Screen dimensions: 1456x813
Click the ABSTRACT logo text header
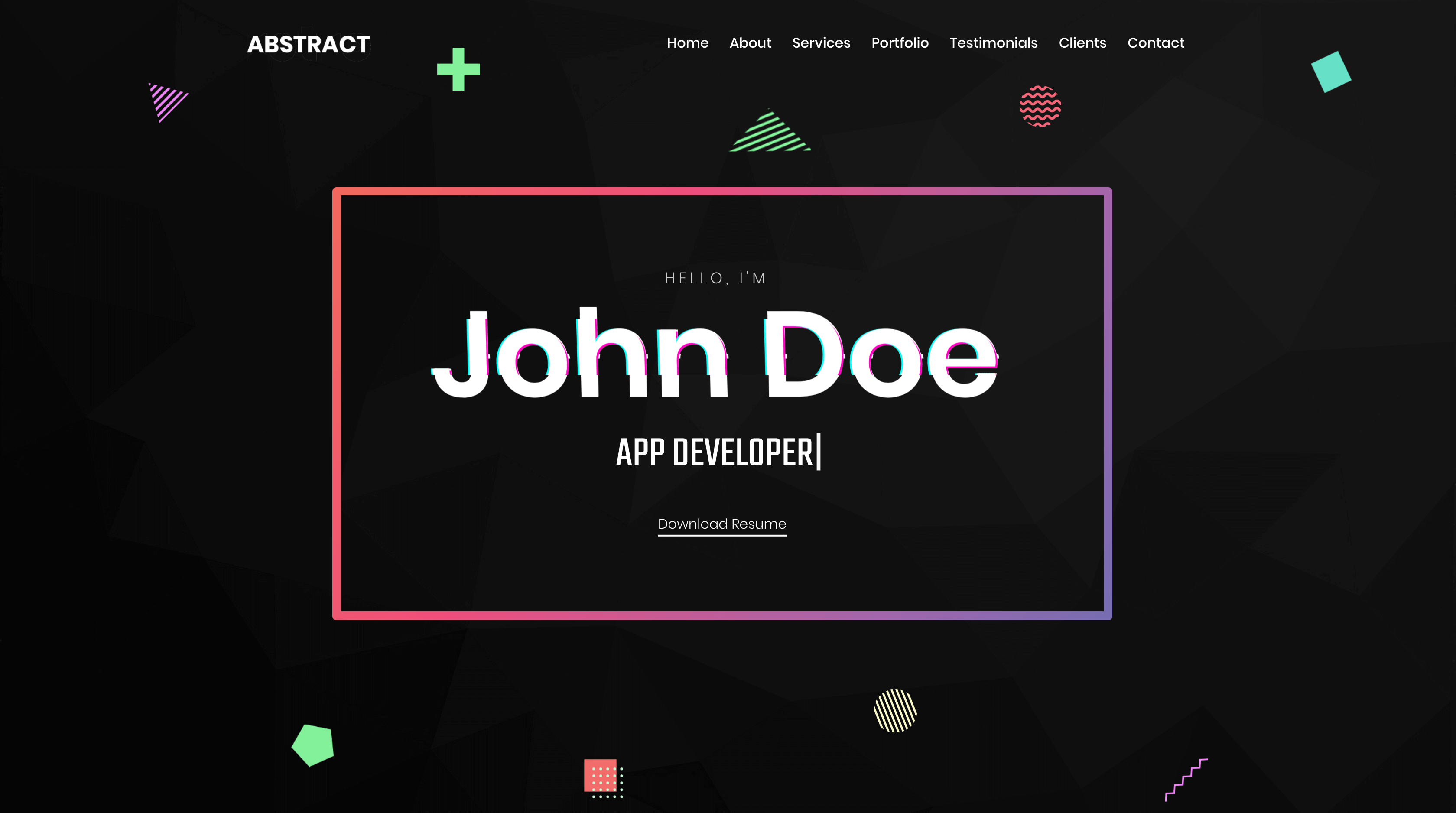coord(308,43)
